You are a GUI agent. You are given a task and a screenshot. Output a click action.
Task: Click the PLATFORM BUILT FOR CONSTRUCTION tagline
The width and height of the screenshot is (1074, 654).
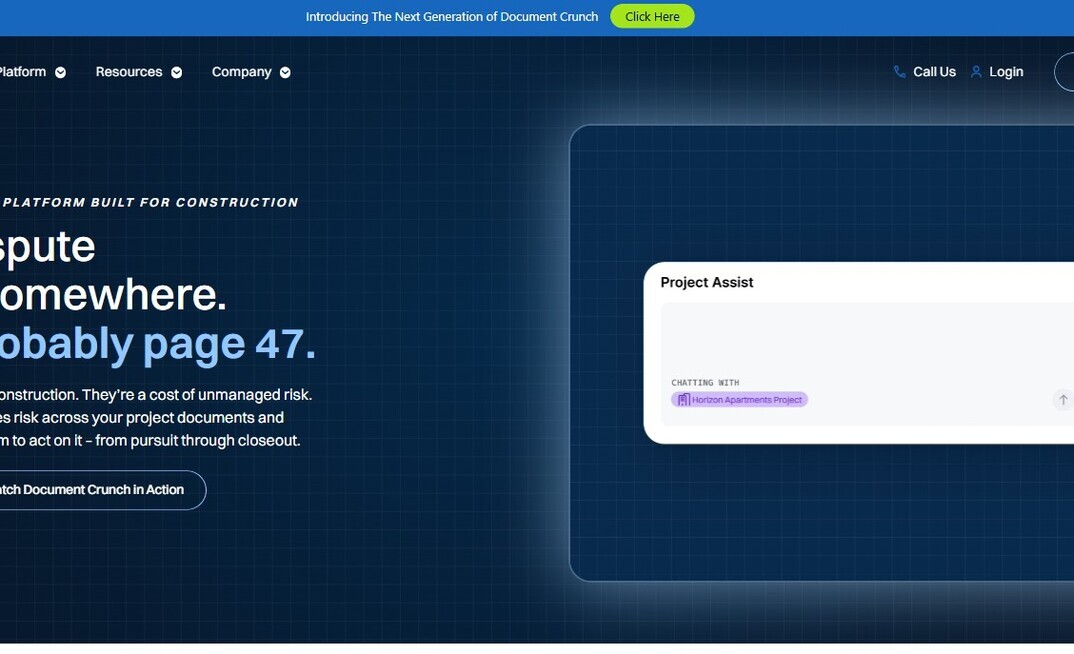(150, 203)
